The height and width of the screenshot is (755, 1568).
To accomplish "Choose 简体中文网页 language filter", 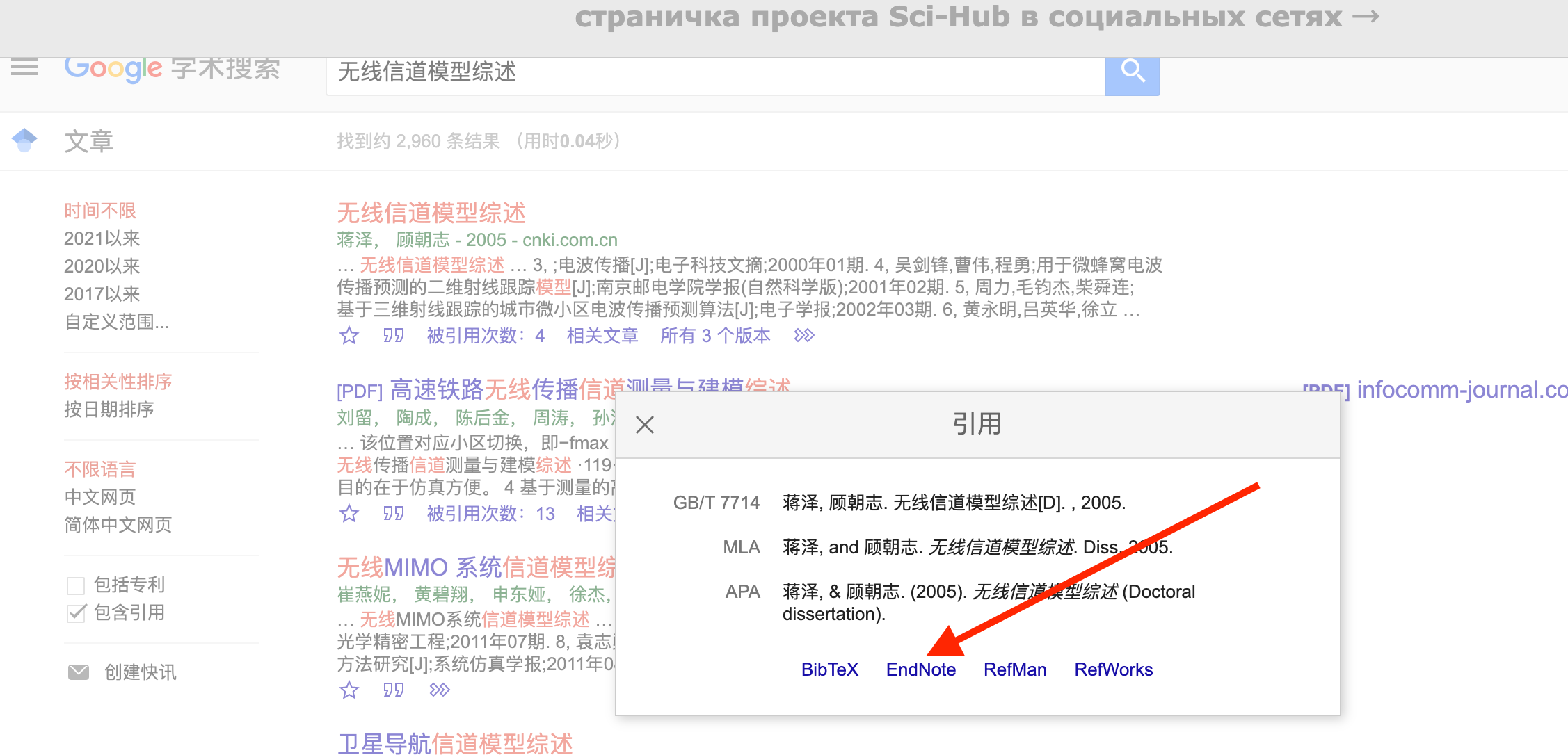I will (x=118, y=525).
